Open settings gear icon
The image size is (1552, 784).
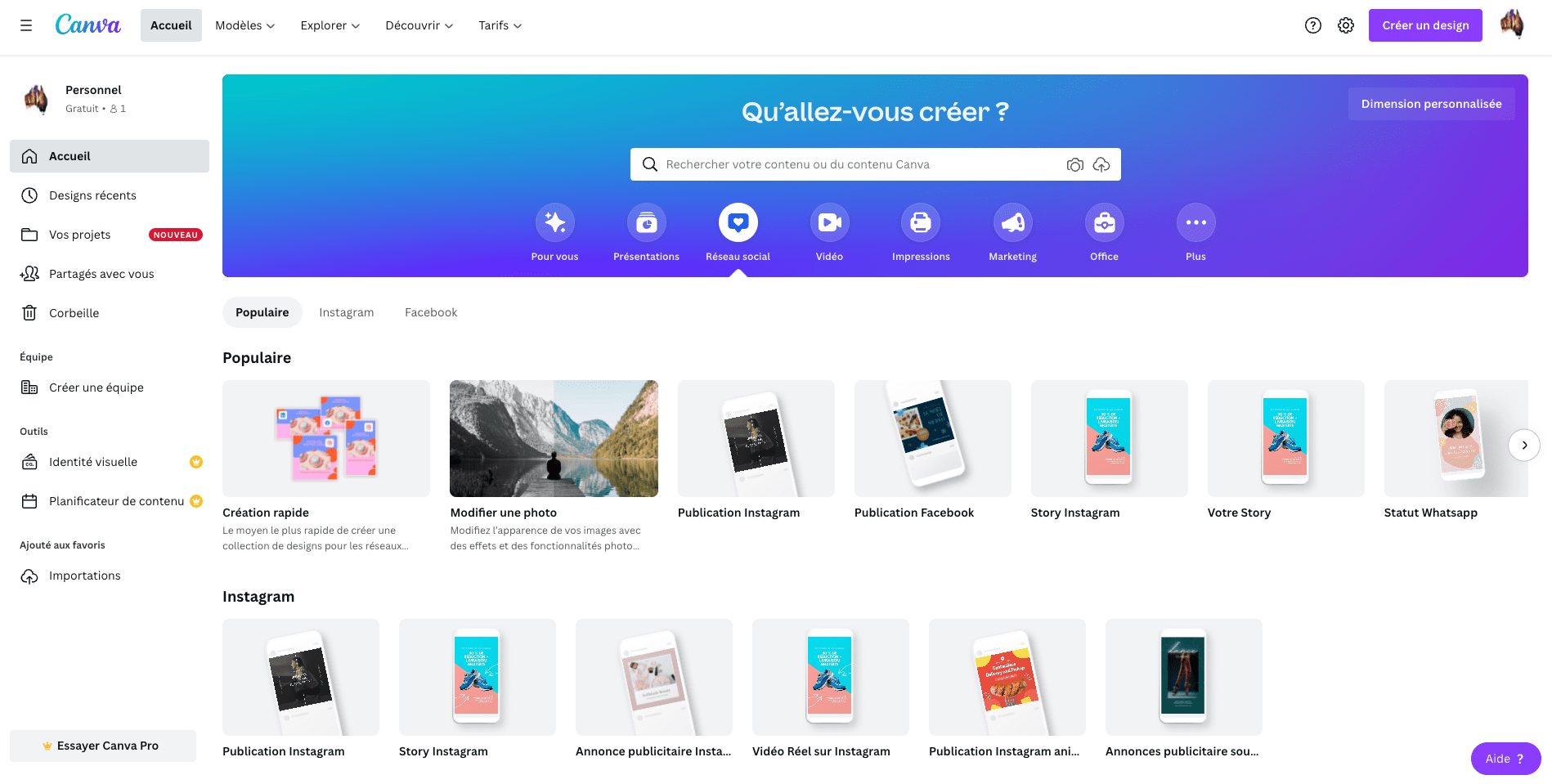tap(1345, 25)
